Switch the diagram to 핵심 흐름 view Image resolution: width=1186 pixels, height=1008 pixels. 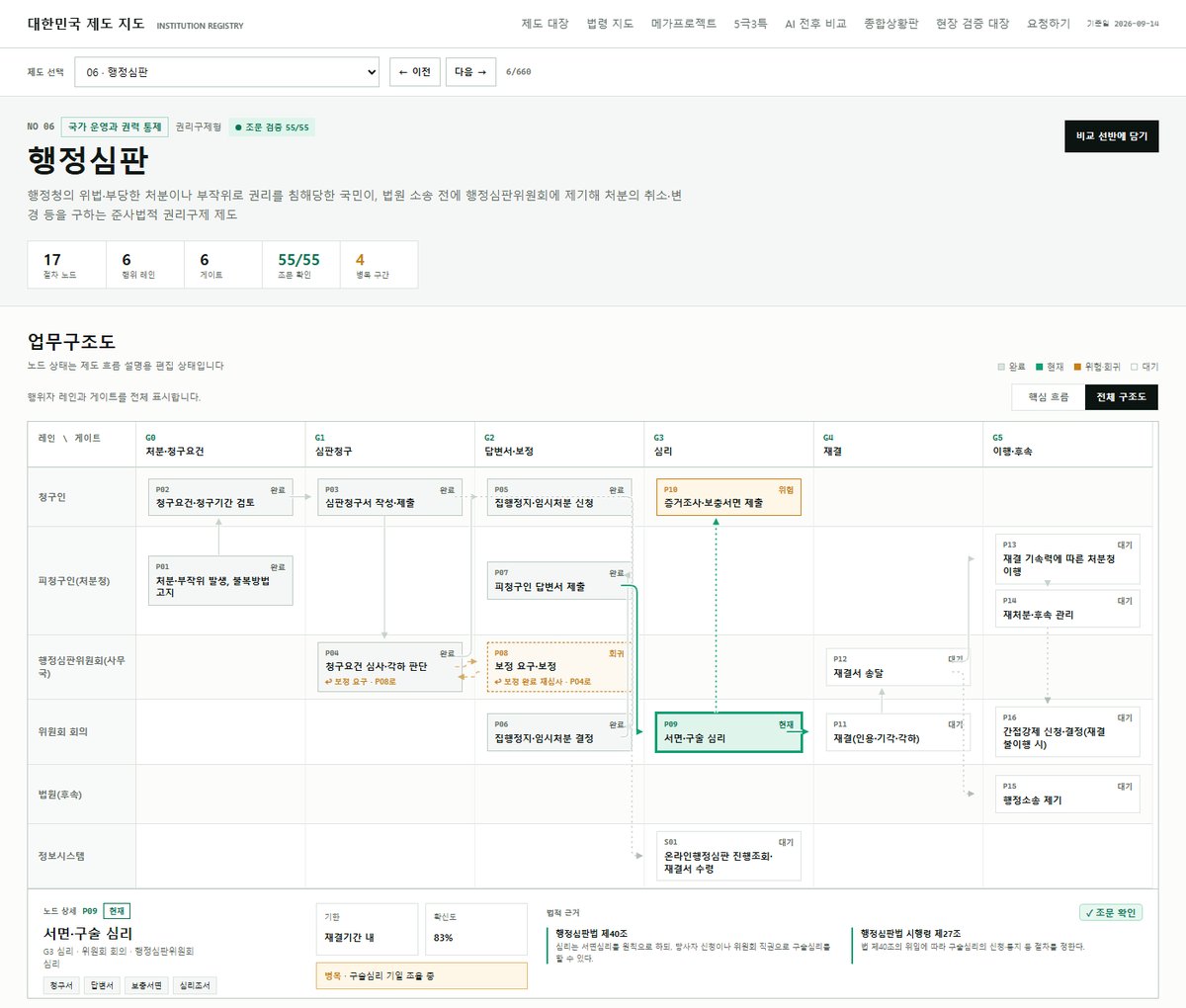(1048, 397)
